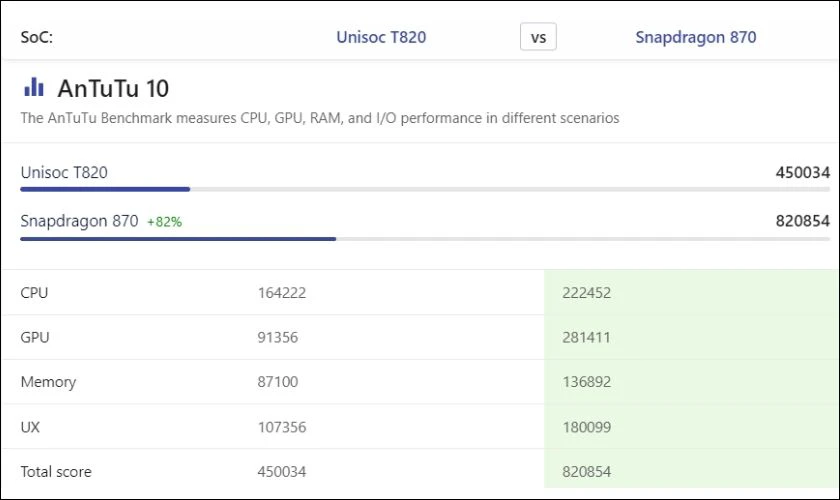Viewport: 840px width, 500px height.
Task: Select the Snapdragon 870 bar label
Action: [79, 221]
